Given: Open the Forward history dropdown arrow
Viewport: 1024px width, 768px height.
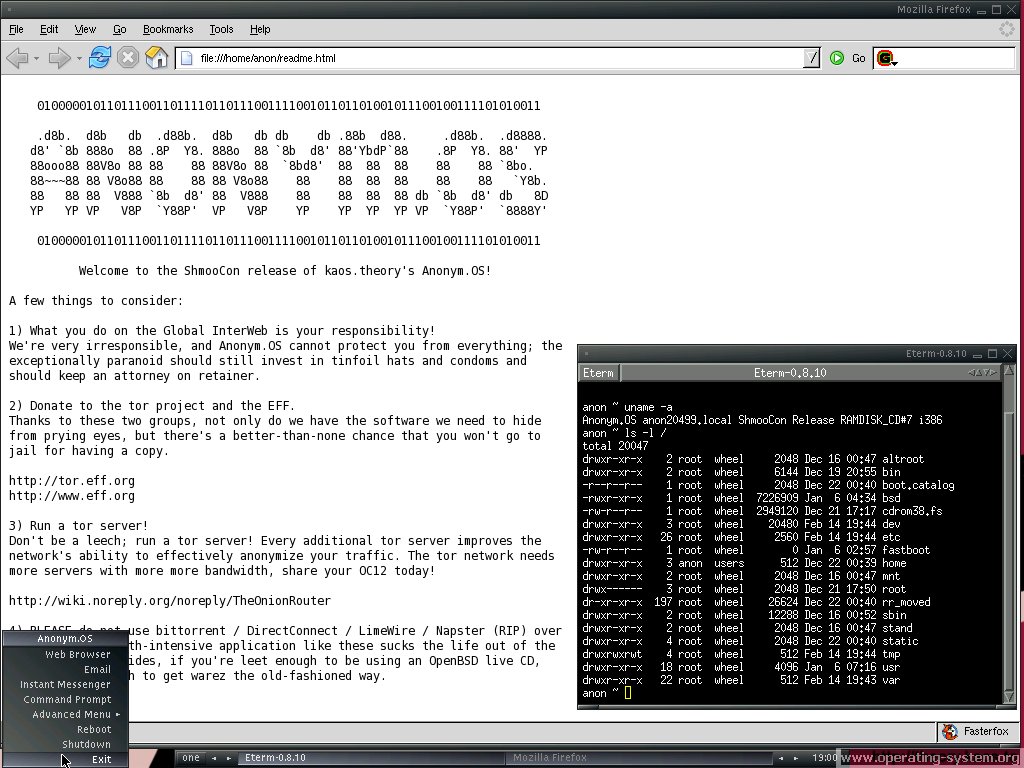Looking at the screenshot, I should click(79, 58).
